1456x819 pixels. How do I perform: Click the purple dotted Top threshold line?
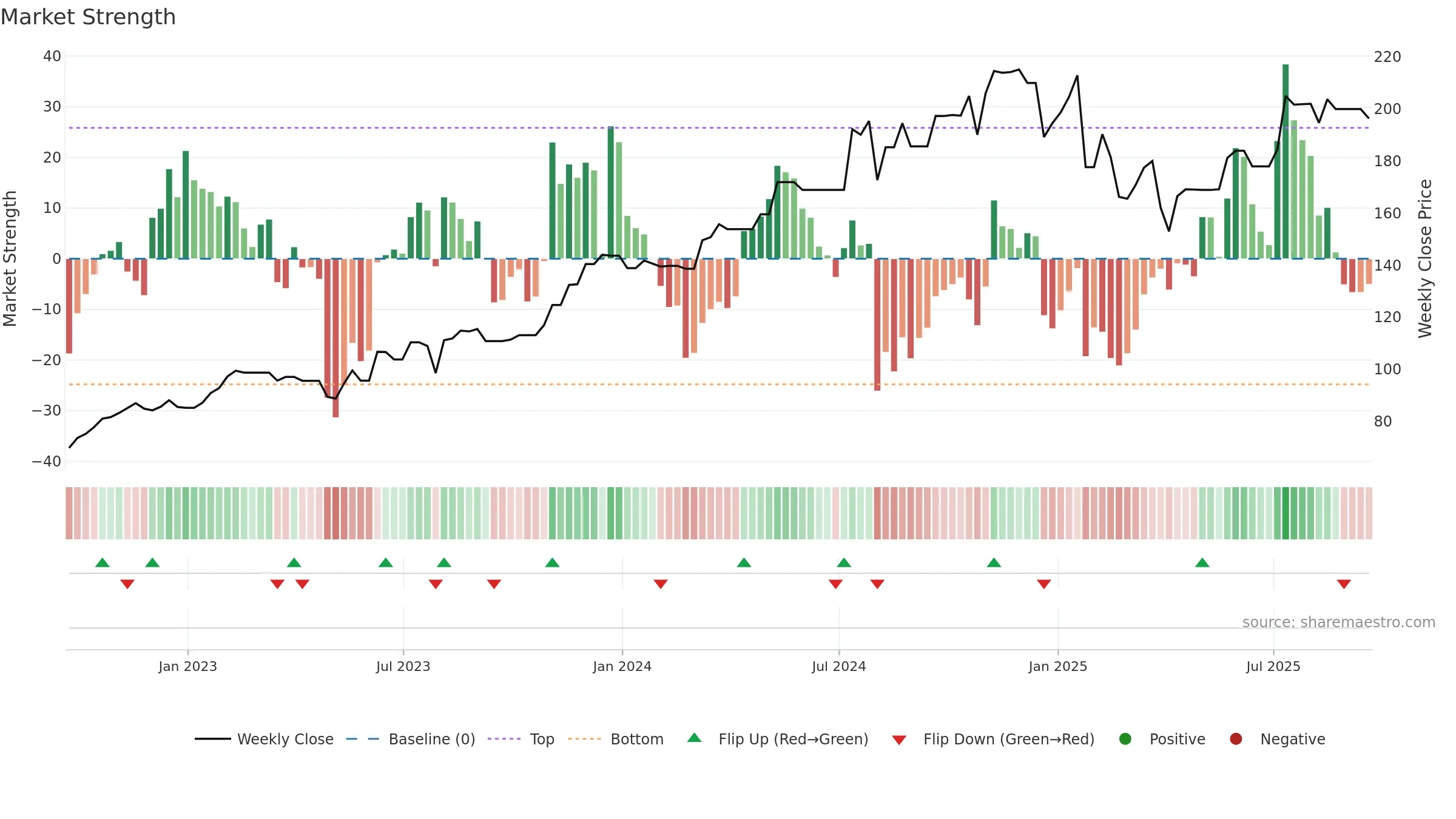point(719,128)
